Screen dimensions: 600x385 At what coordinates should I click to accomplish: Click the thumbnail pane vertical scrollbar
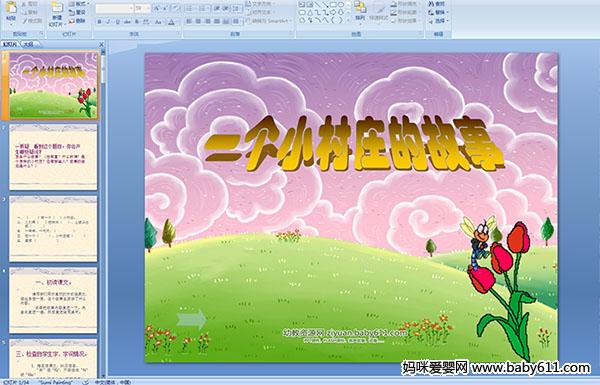[x=103, y=214]
